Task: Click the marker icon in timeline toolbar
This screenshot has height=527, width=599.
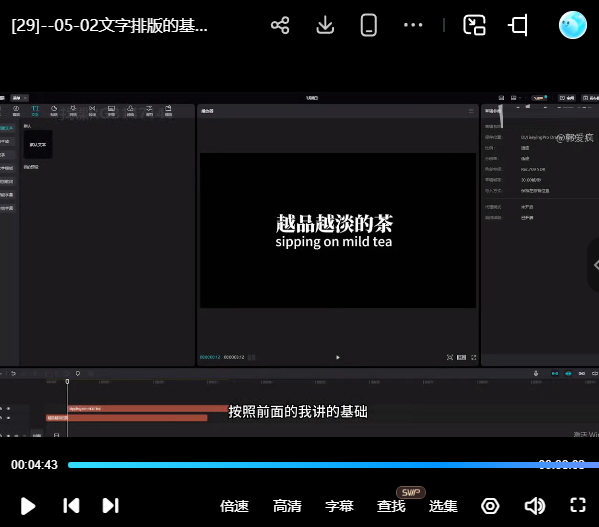Action: click(x=78, y=373)
